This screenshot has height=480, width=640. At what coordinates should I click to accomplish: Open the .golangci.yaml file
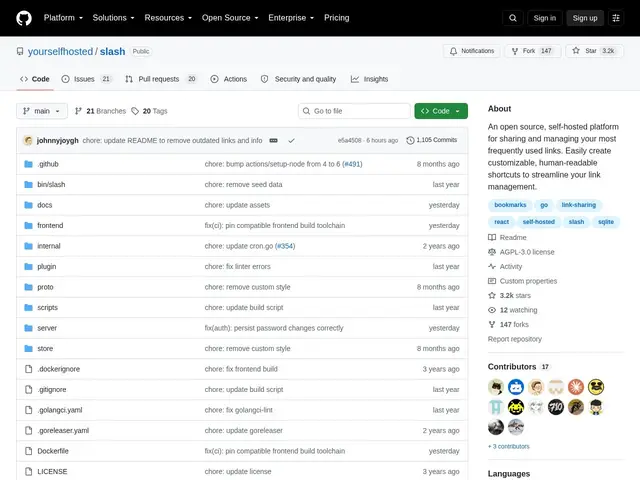[60, 410]
